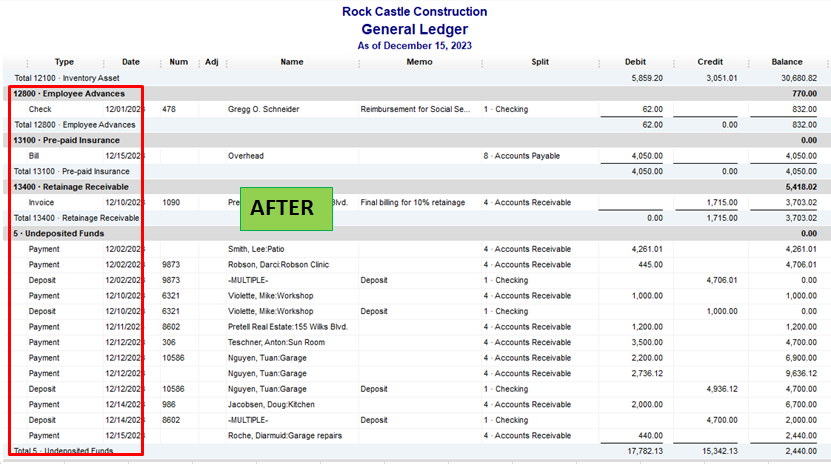Click the Balance column header
The image size is (831, 464).
point(787,62)
